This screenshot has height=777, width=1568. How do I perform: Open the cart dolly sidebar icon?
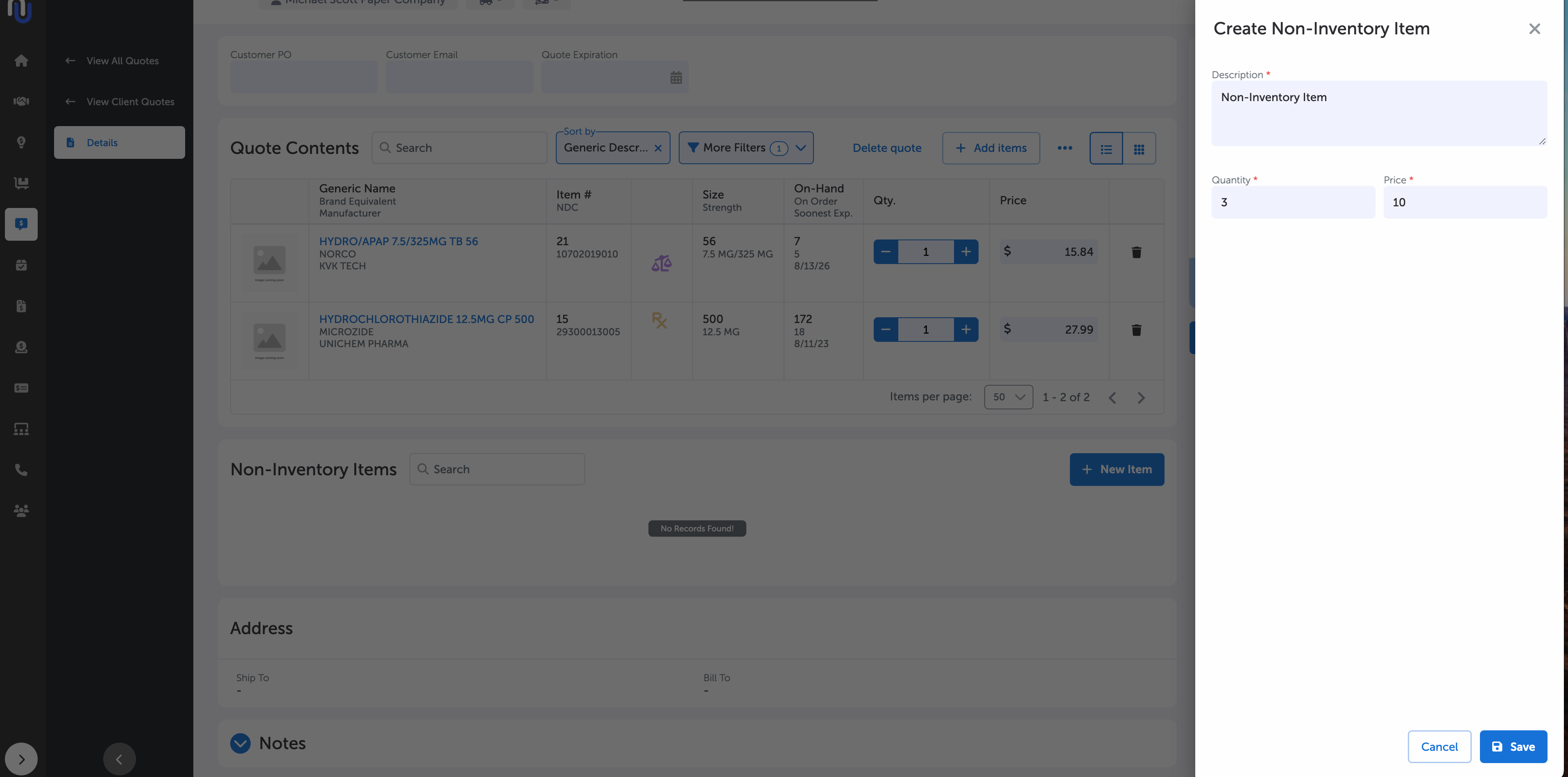pos(21,183)
